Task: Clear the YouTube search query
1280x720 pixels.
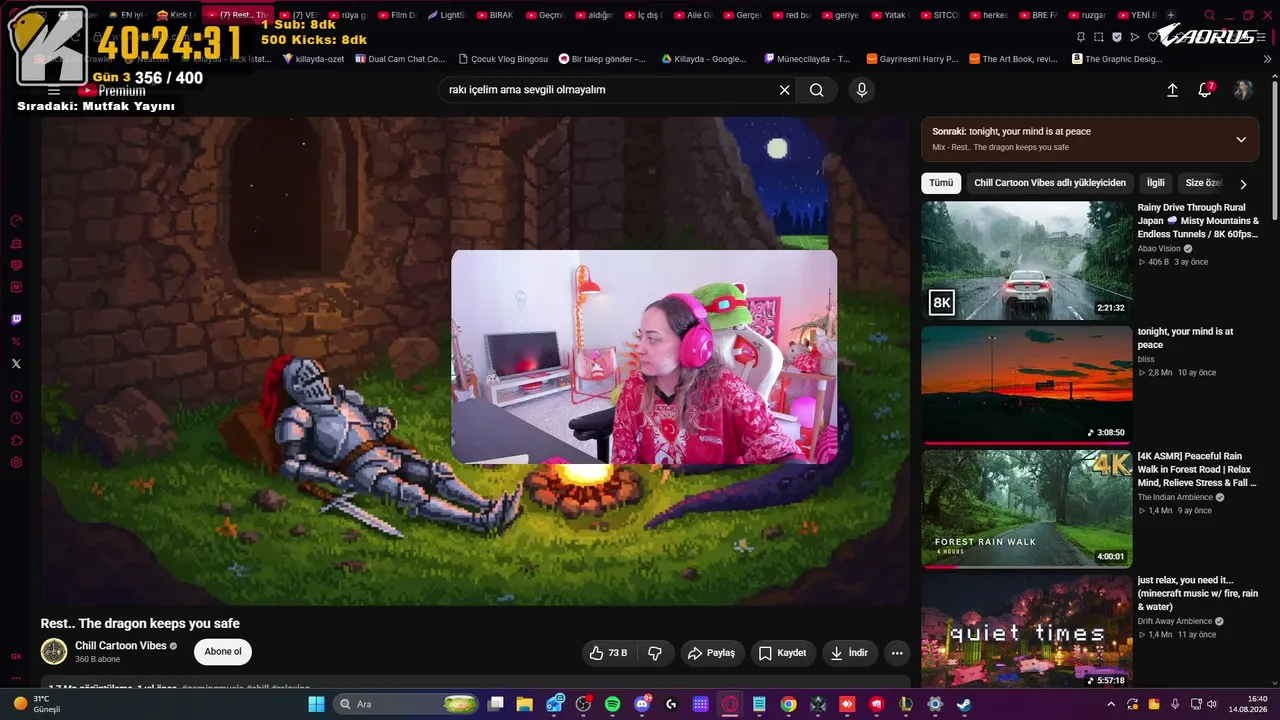Action: coord(785,90)
